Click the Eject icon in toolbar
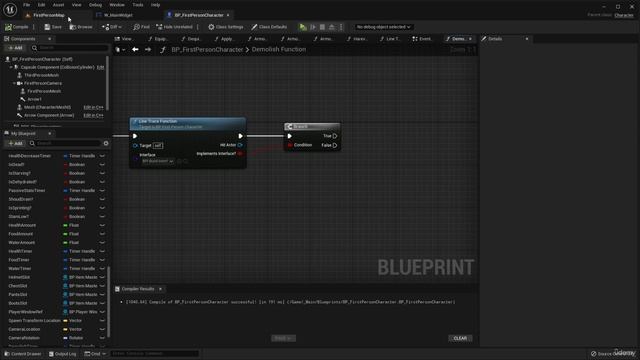The image size is (640, 360). [x=332, y=27]
